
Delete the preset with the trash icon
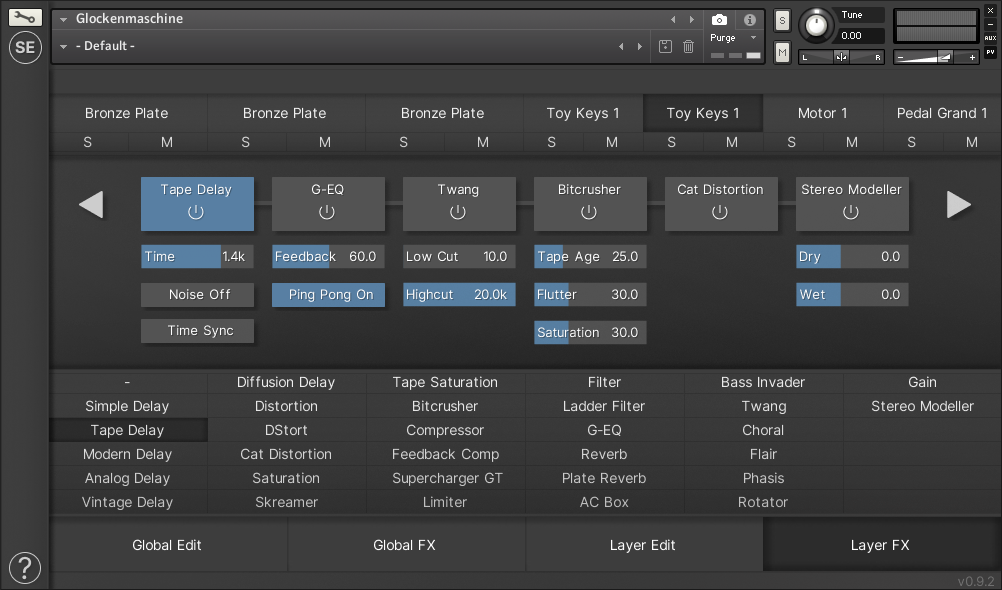[688, 46]
